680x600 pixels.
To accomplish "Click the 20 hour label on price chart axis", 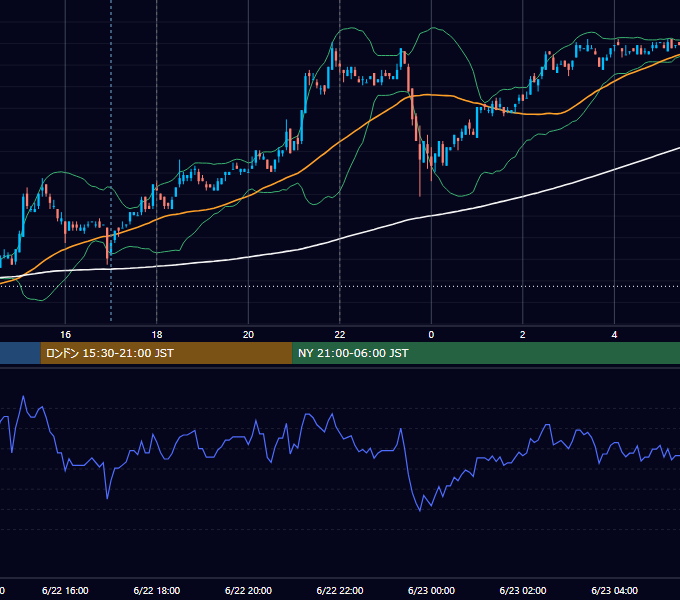I will click(248, 335).
